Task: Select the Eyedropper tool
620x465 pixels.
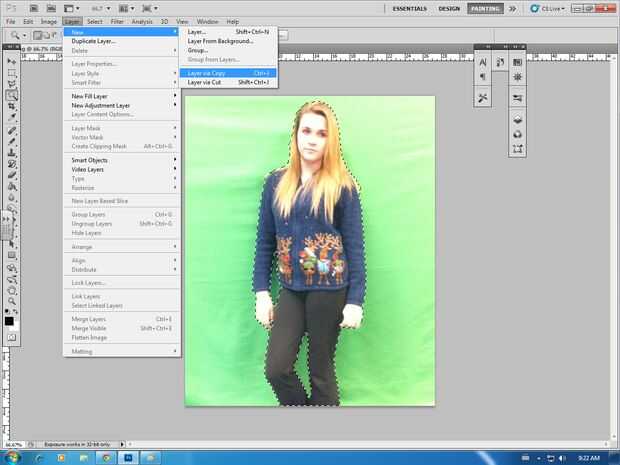Action: click(11, 117)
